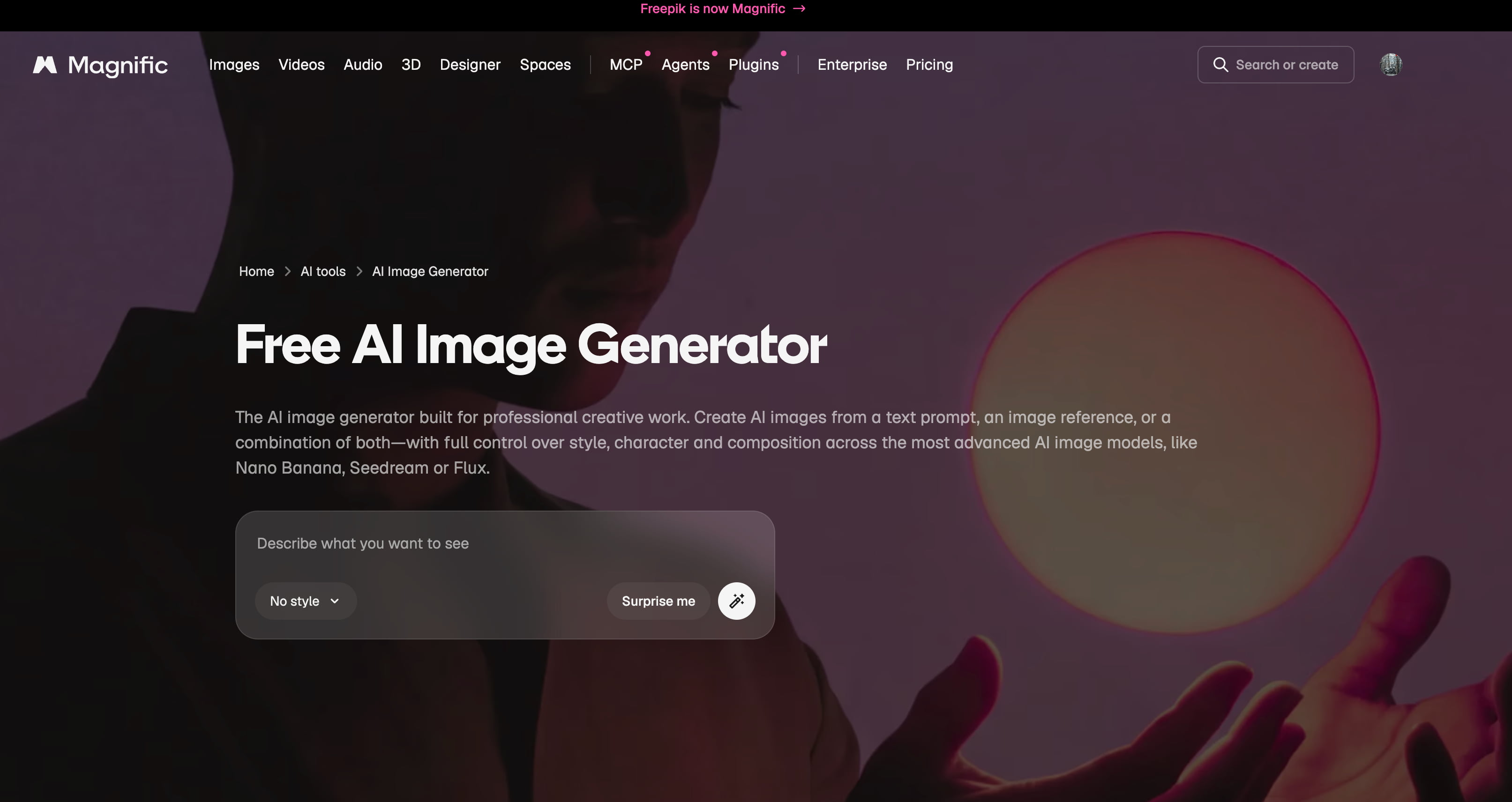Open the Images menu

click(x=234, y=65)
